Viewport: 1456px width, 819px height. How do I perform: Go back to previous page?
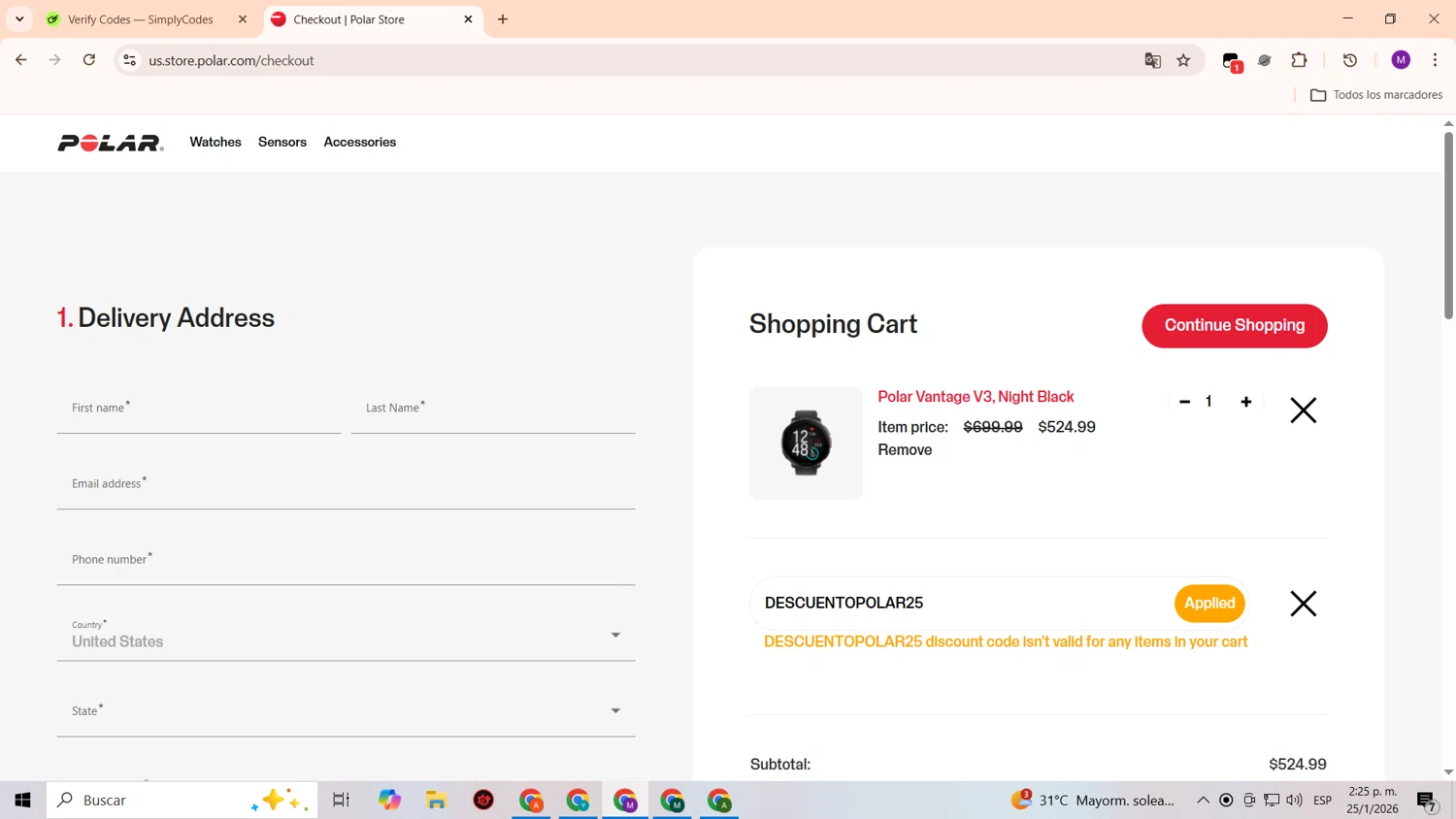tap(21, 60)
